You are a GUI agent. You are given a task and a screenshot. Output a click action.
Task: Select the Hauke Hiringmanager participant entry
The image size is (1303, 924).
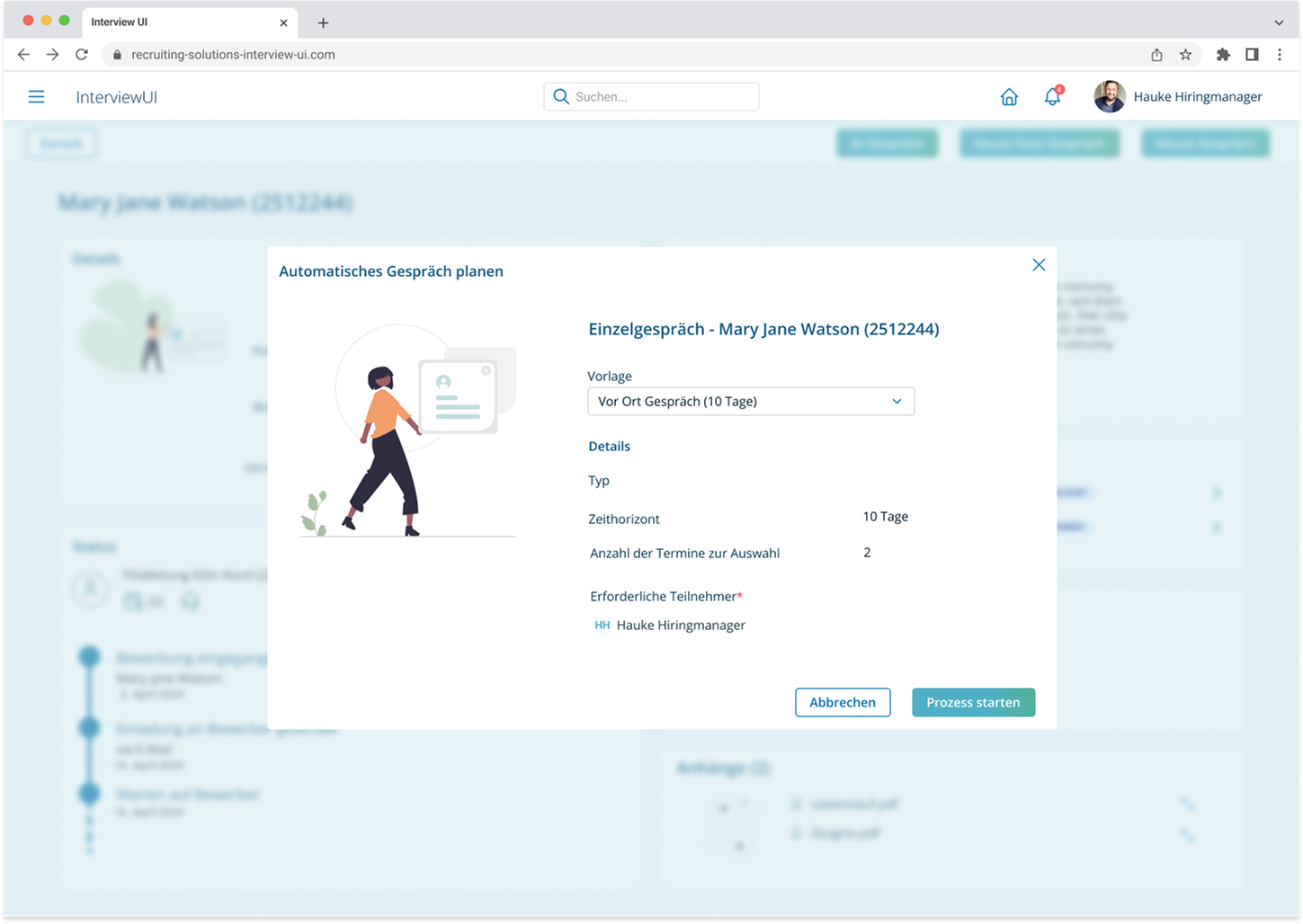coord(680,626)
